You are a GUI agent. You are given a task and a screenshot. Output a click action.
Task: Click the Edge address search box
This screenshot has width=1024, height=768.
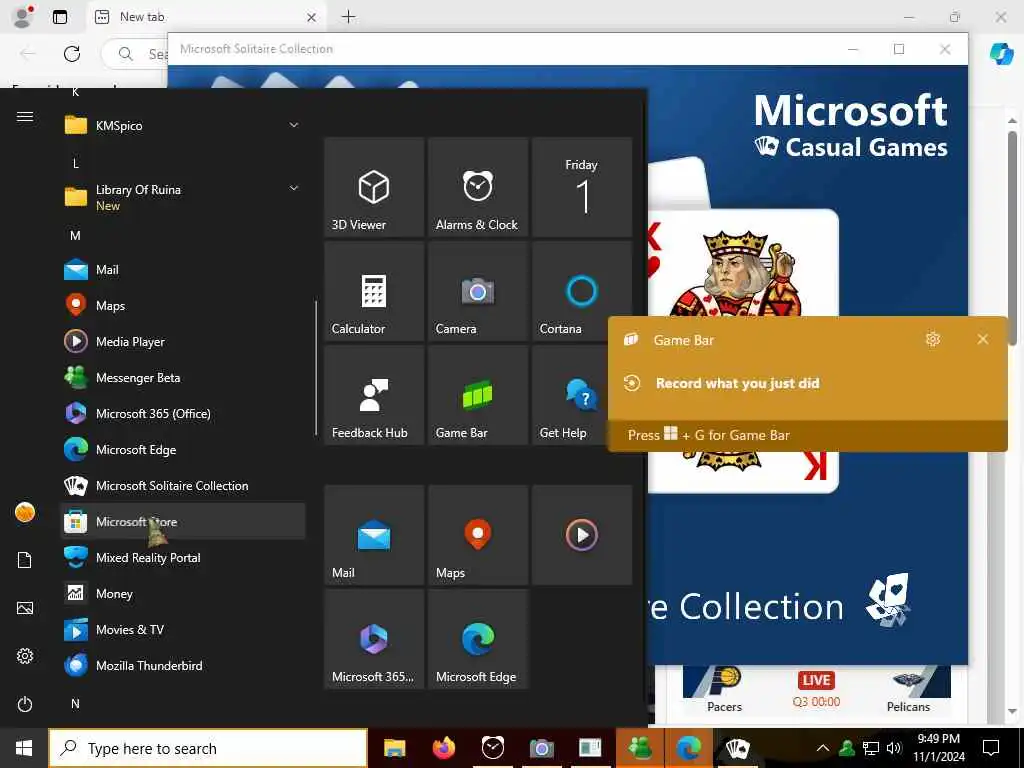pyautogui.click(x=135, y=54)
